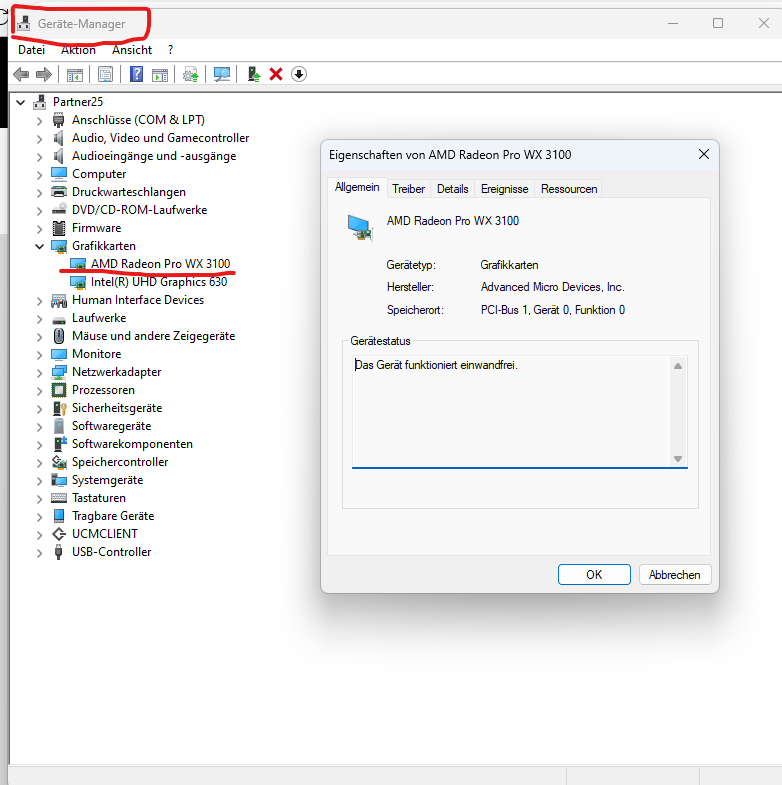Close the Eigenschaften von AMD Radeon dialog
782x785 pixels.
704,154
